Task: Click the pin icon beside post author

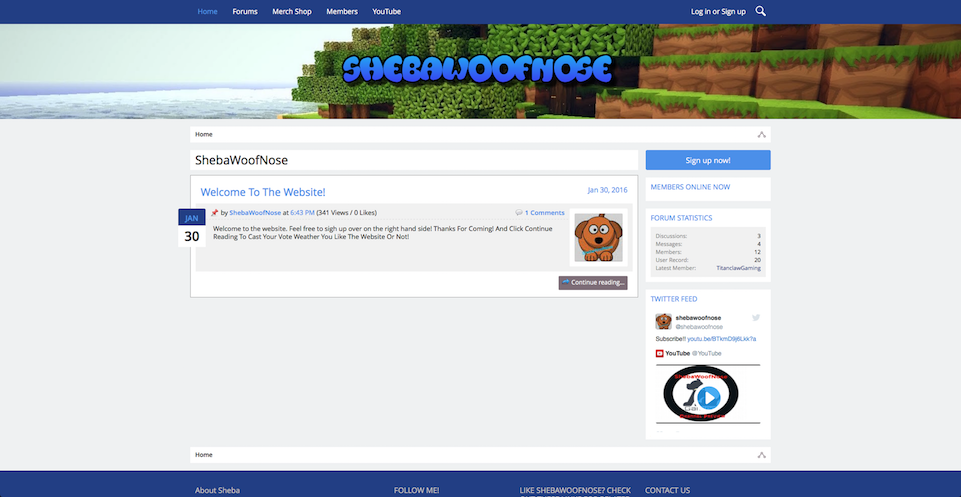Action: click(x=215, y=213)
